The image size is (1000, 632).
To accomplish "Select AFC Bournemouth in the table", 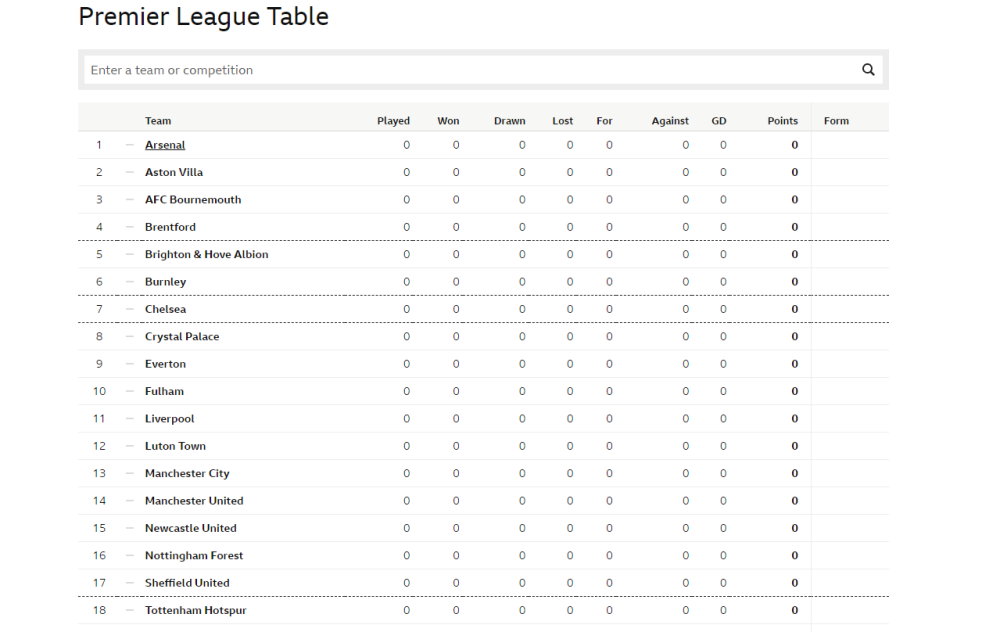I will [x=193, y=200].
